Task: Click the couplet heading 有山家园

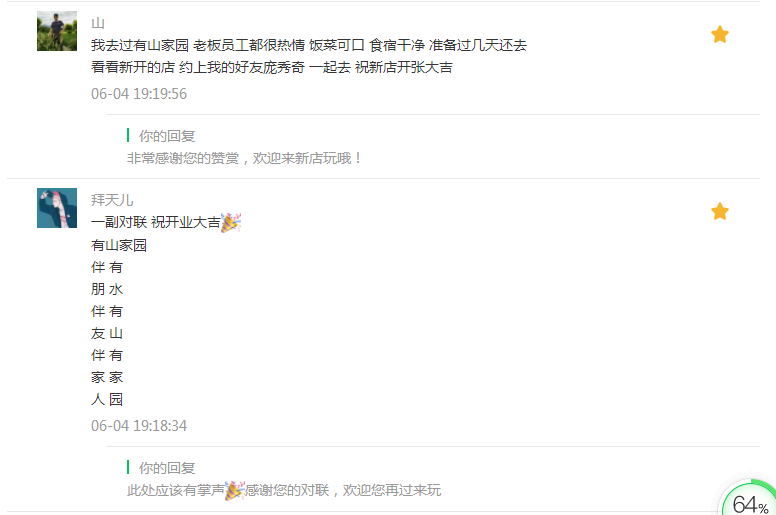Action: point(119,245)
